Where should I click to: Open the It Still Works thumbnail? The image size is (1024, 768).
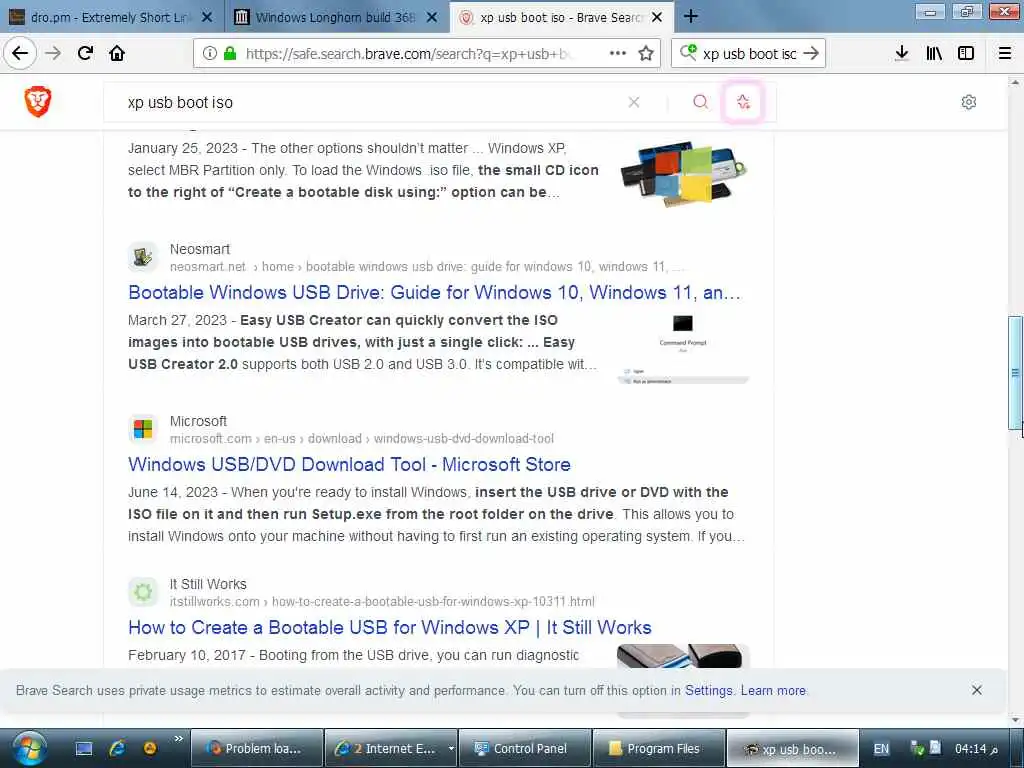(x=683, y=656)
